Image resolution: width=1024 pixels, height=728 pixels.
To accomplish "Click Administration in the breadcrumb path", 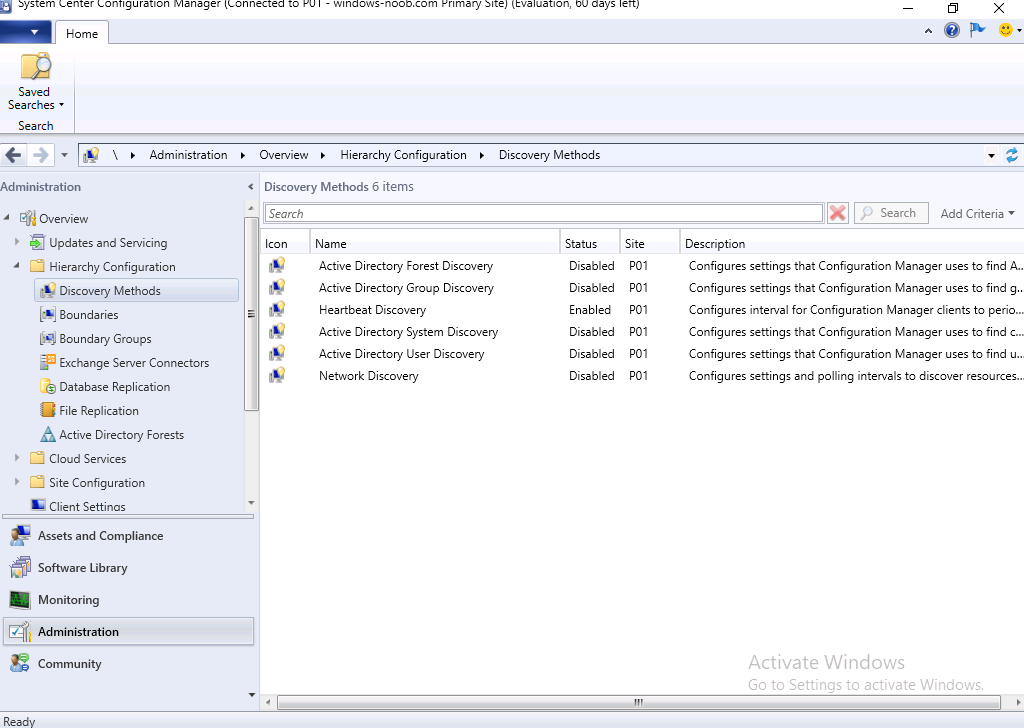I will point(188,155).
